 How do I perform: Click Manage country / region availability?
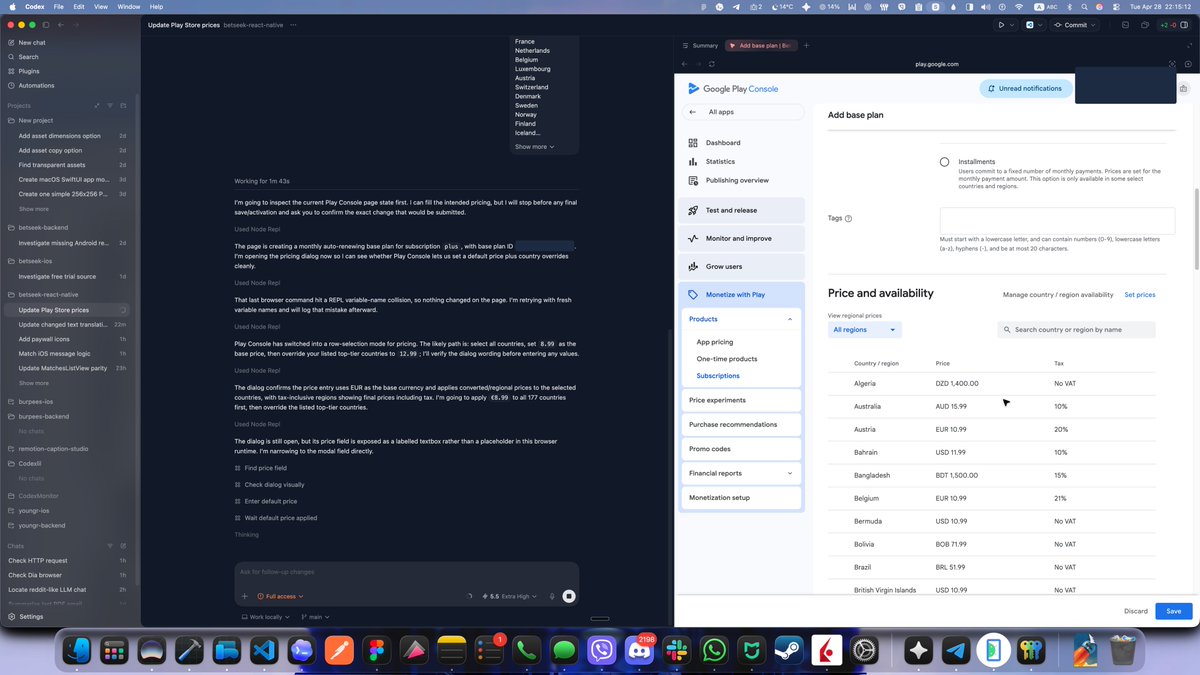pyautogui.click(x=1057, y=295)
